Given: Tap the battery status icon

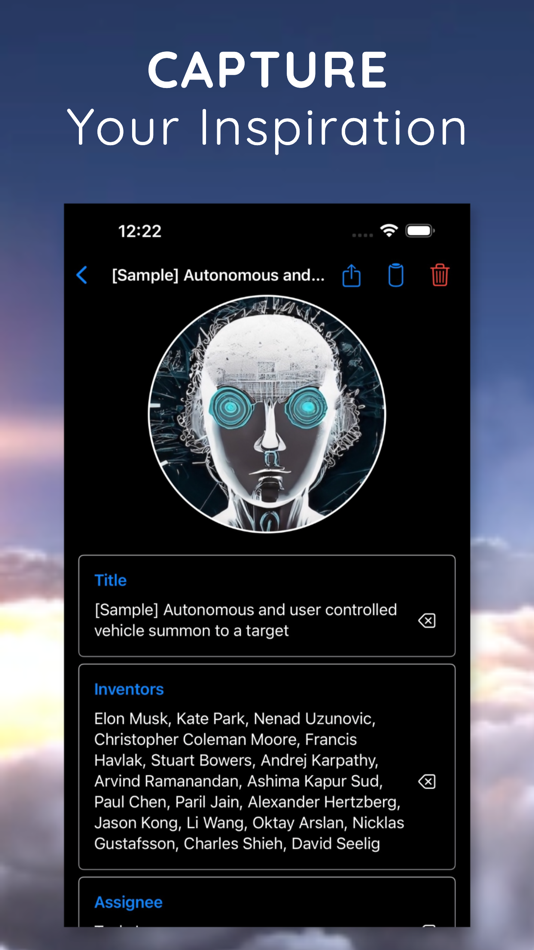Looking at the screenshot, I should (420, 230).
